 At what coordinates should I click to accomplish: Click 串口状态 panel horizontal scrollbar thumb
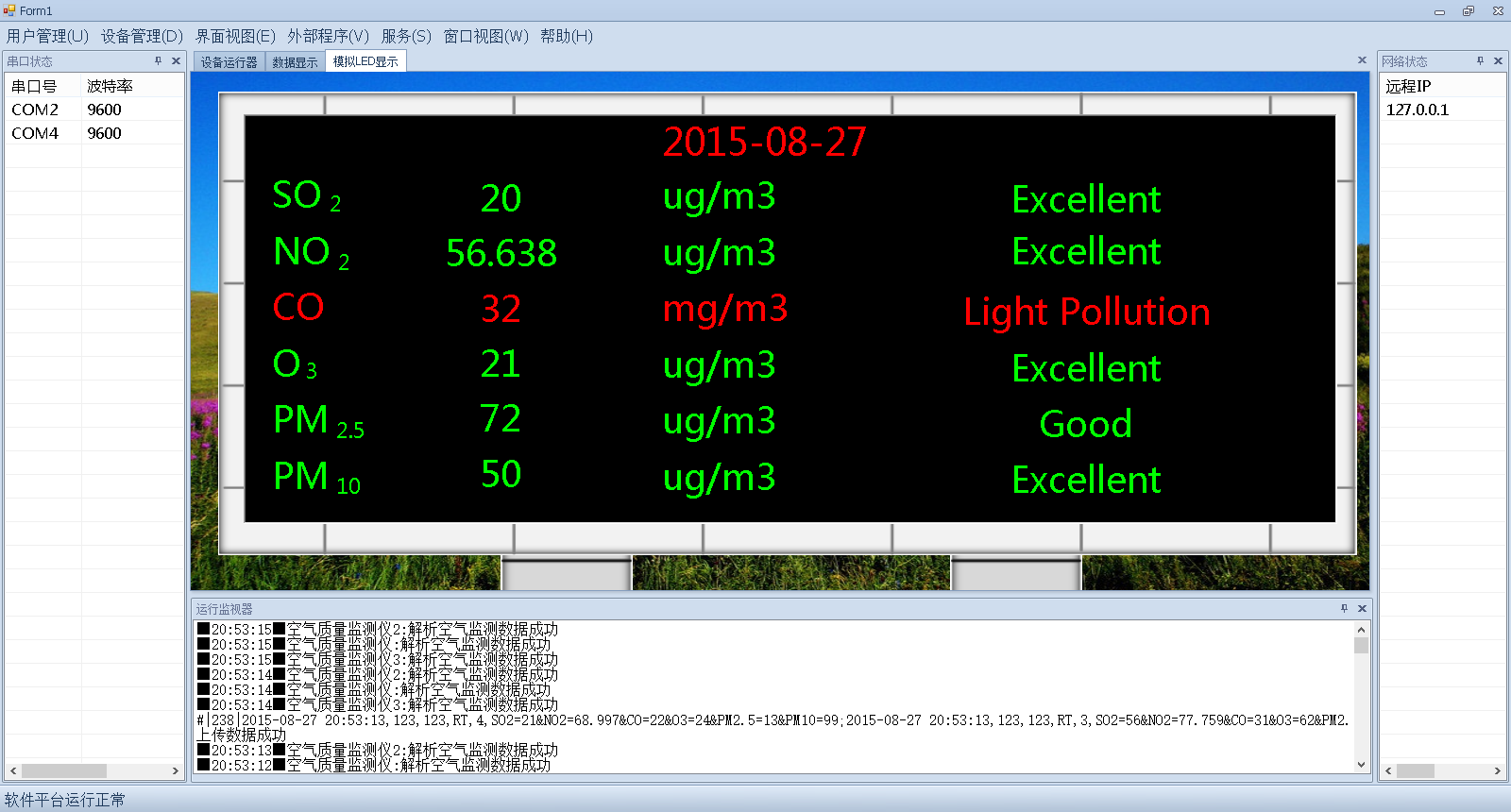click(x=64, y=770)
